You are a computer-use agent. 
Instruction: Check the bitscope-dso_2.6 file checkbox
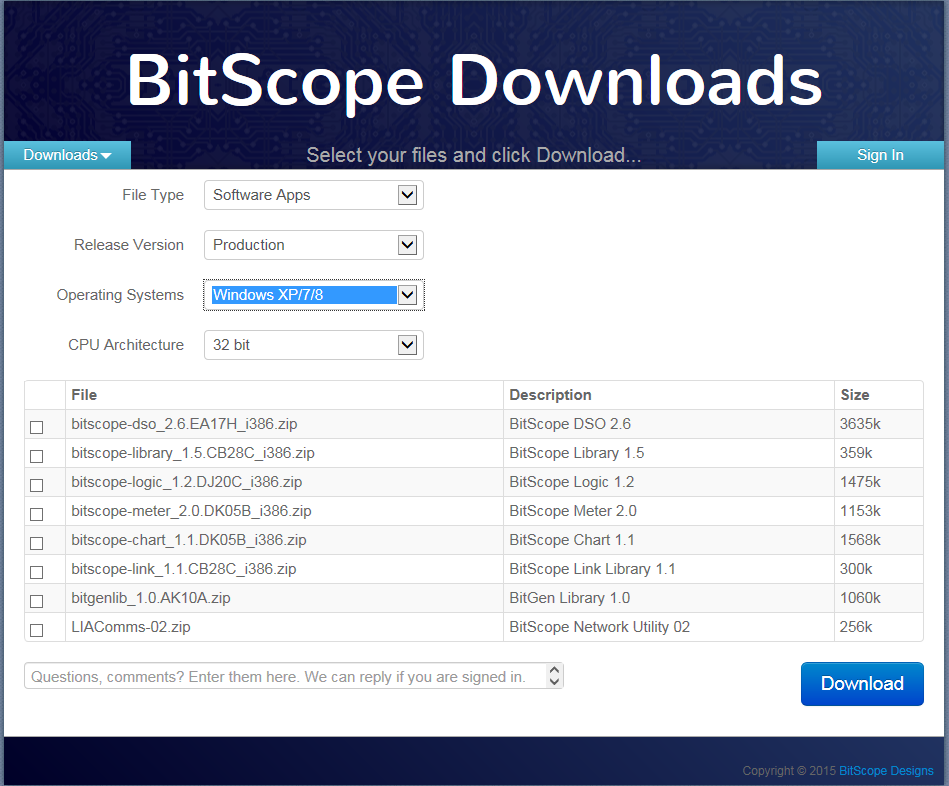(36, 427)
